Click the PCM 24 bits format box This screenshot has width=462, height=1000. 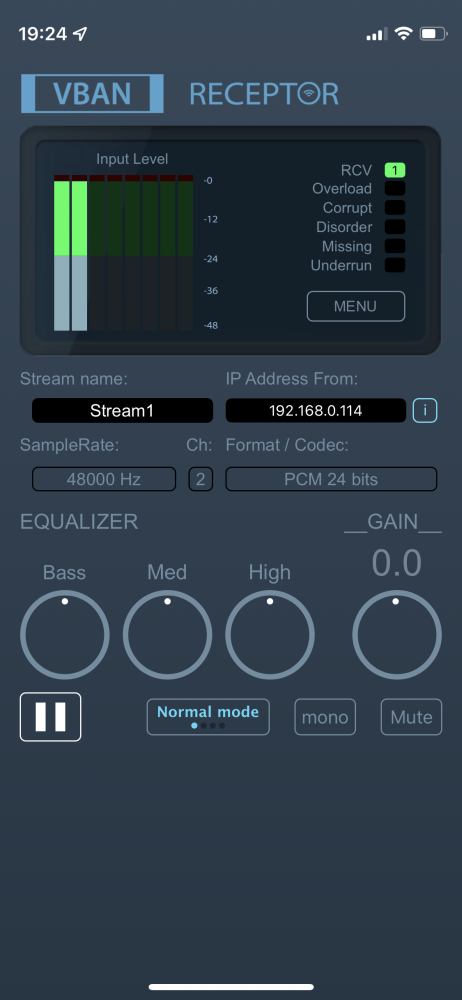coord(331,479)
